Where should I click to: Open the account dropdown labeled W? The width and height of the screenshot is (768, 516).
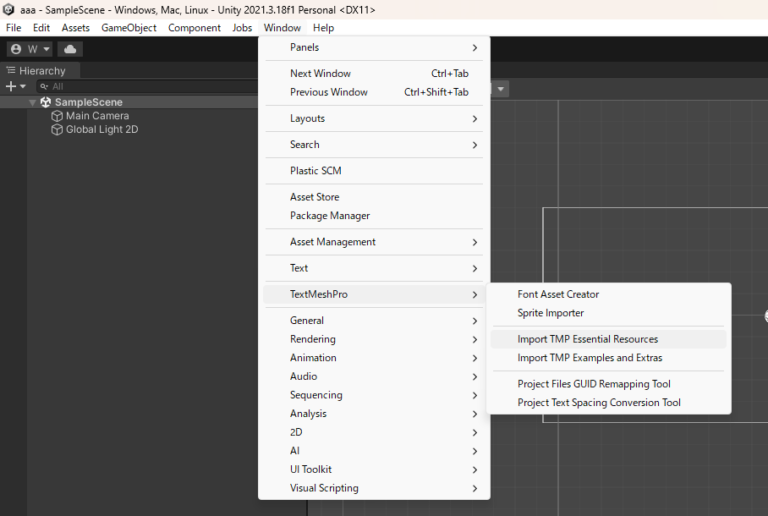(30, 49)
